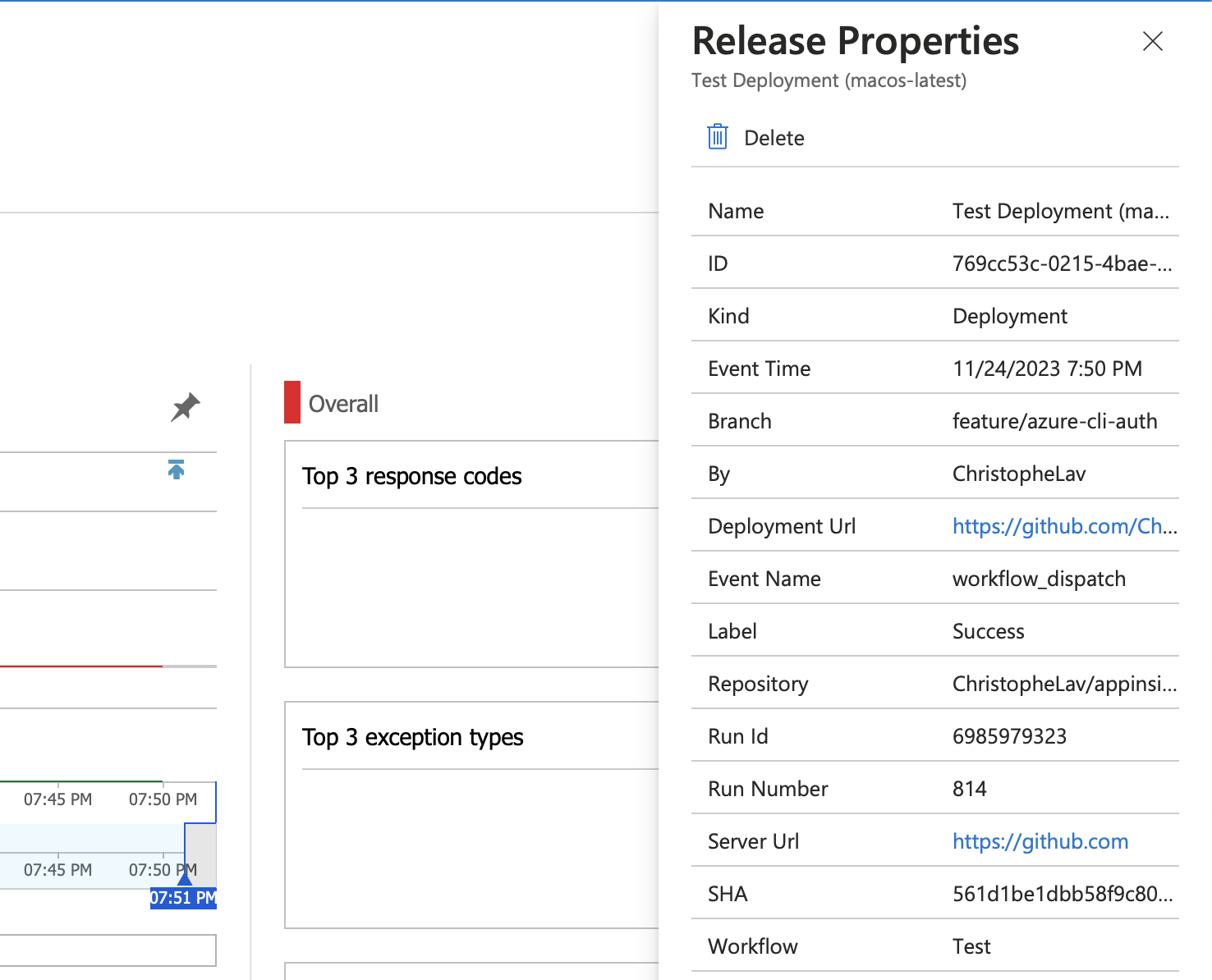This screenshot has height=980, width=1212.
Task: Select the ID value 769cc53c-0215-4bae-...
Action: point(1063,263)
